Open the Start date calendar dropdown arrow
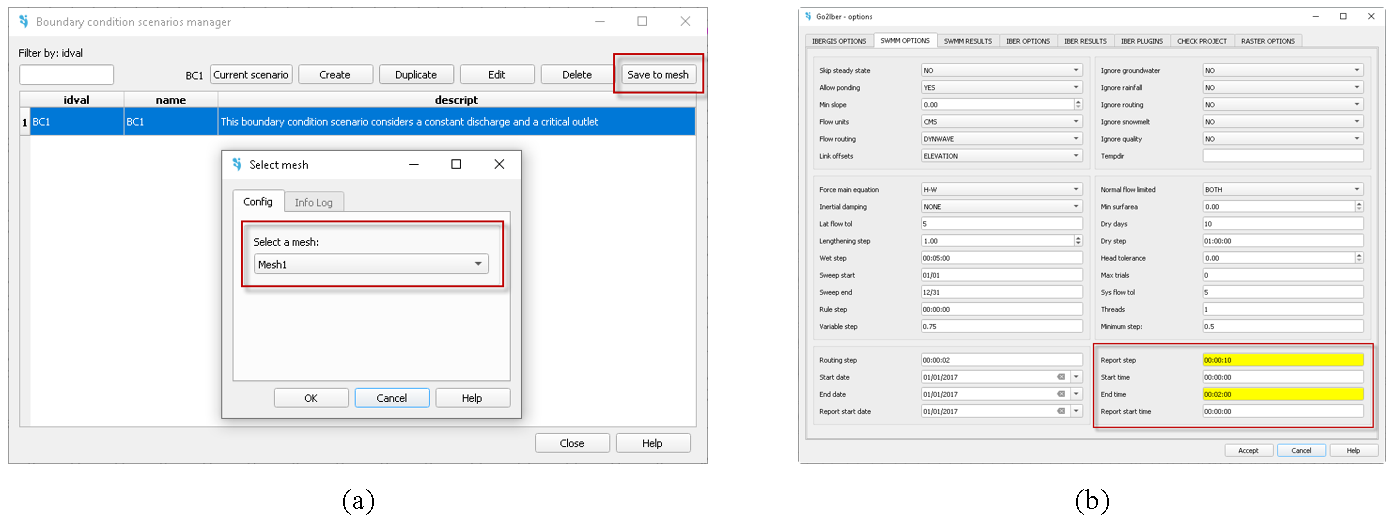The width and height of the screenshot is (1390, 525). tap(1076, 377)
